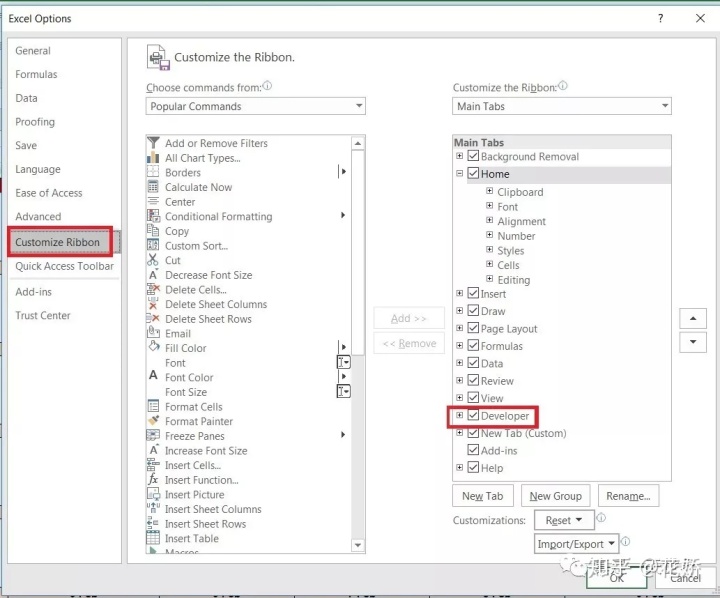
Task: Open the Customize the Ribbon Main Tabs dropdown
Action: pyautogui.click(x=562, y=106)
